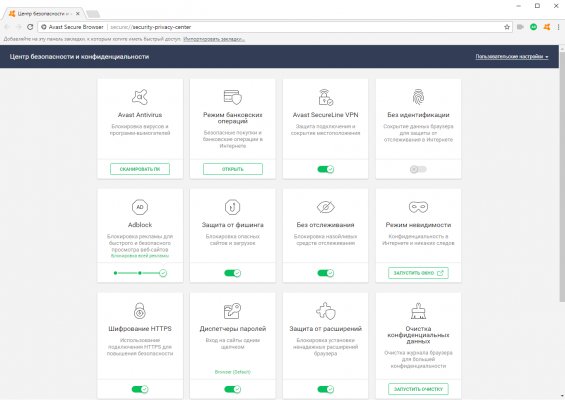Click the Очистка конфиденциальных данных title

click(418, 335)
